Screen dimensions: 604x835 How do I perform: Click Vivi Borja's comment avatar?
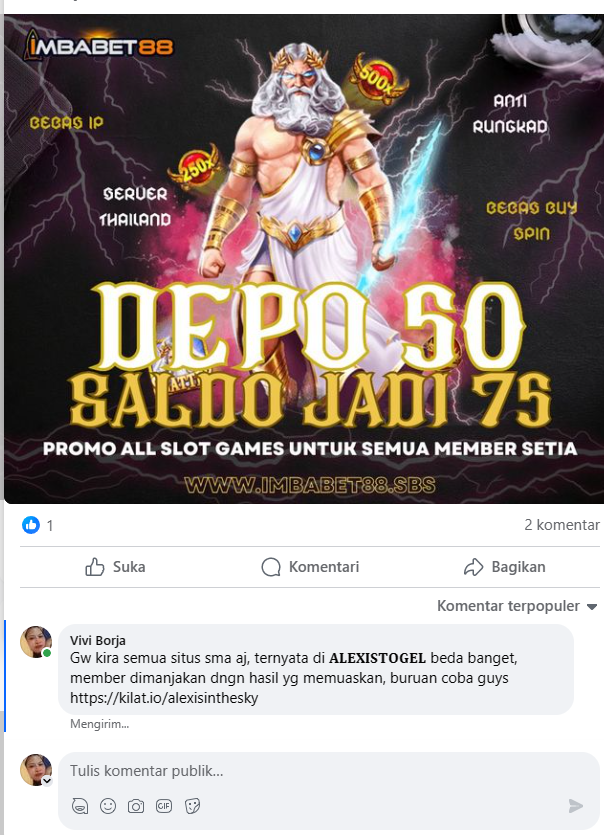coord(36,642)
